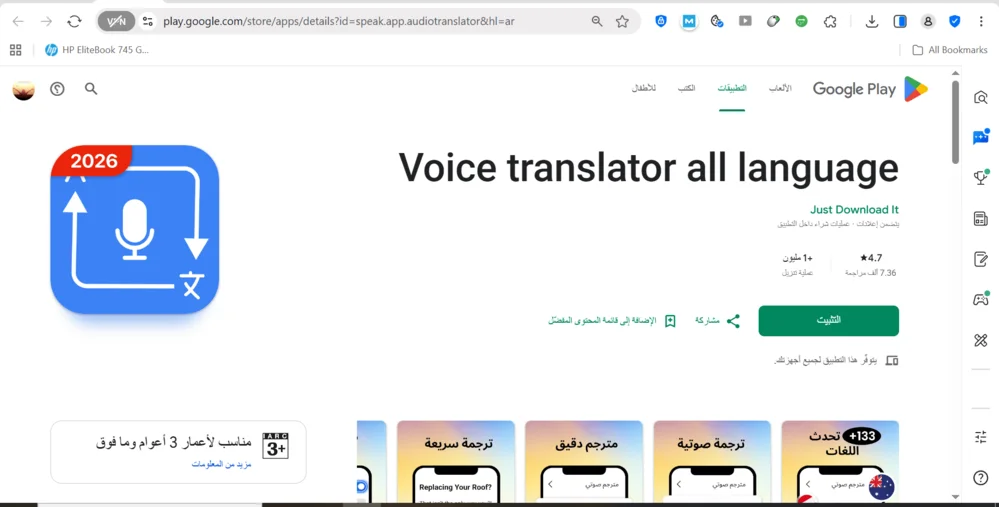
Task: Open the sidebar trophy rewards icon
Action: pyautogui.click(x=981, y=178)
